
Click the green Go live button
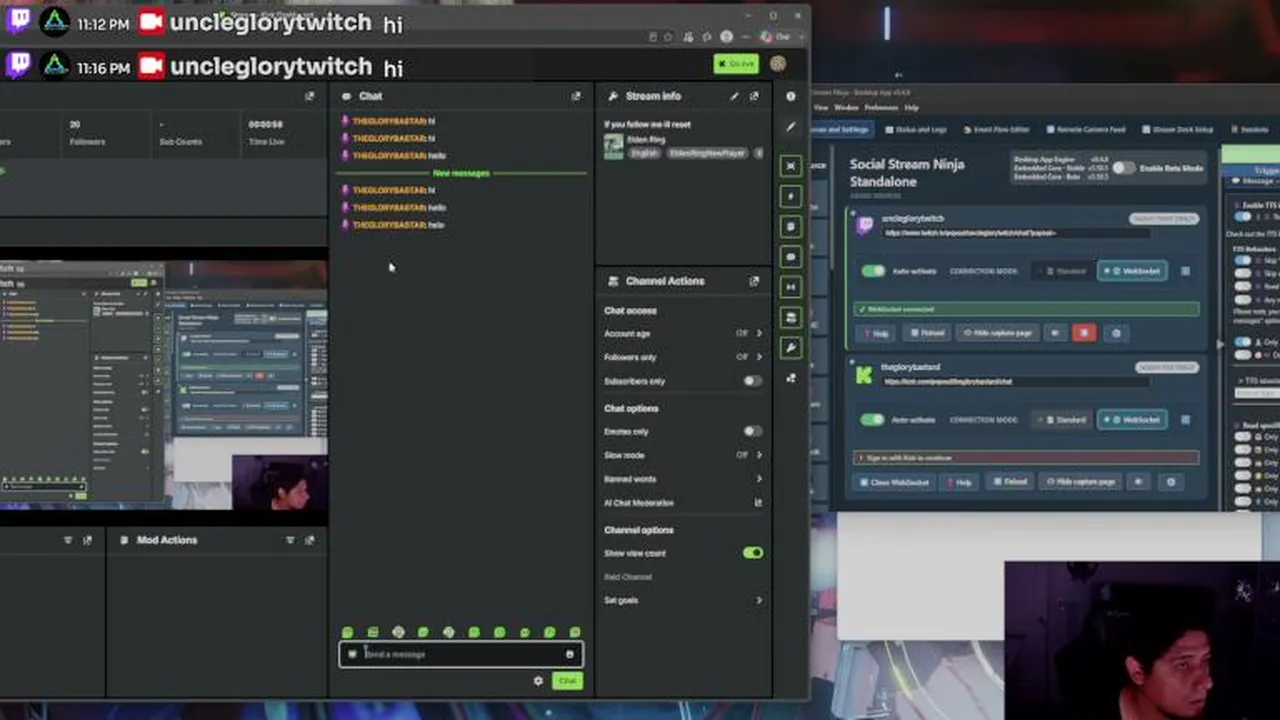[x=736, y=64]
